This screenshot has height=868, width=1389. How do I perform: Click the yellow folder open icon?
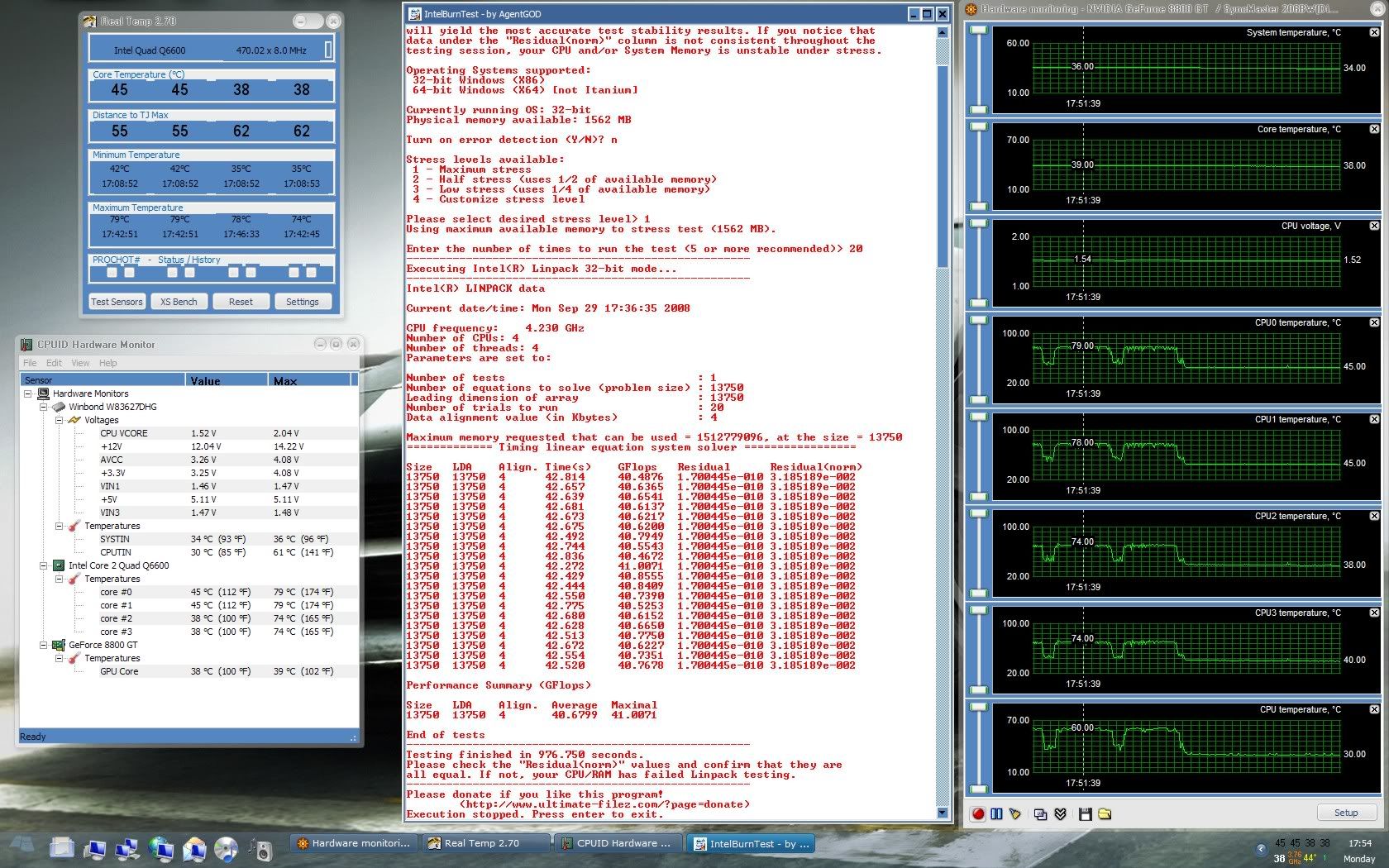1105,814
